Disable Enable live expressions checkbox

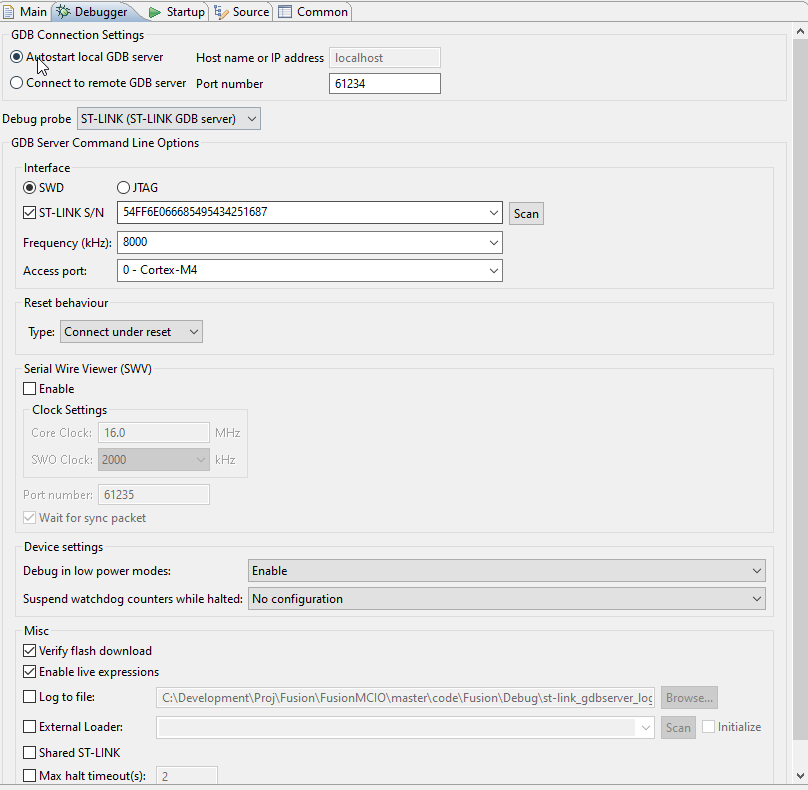30,672
